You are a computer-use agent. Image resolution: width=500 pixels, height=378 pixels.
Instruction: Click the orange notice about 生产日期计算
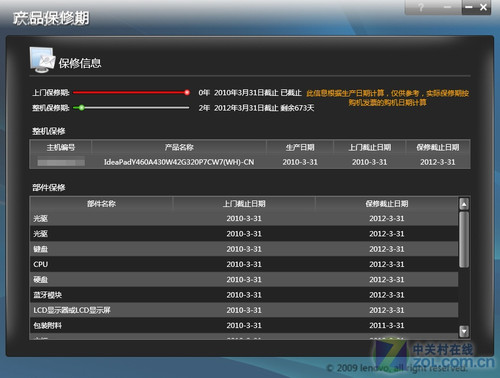388,98
